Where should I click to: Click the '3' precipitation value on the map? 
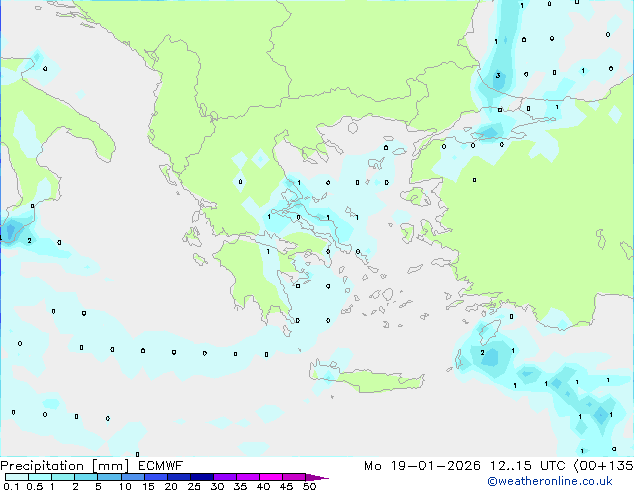pyautogui.click(x=498, y=75)
